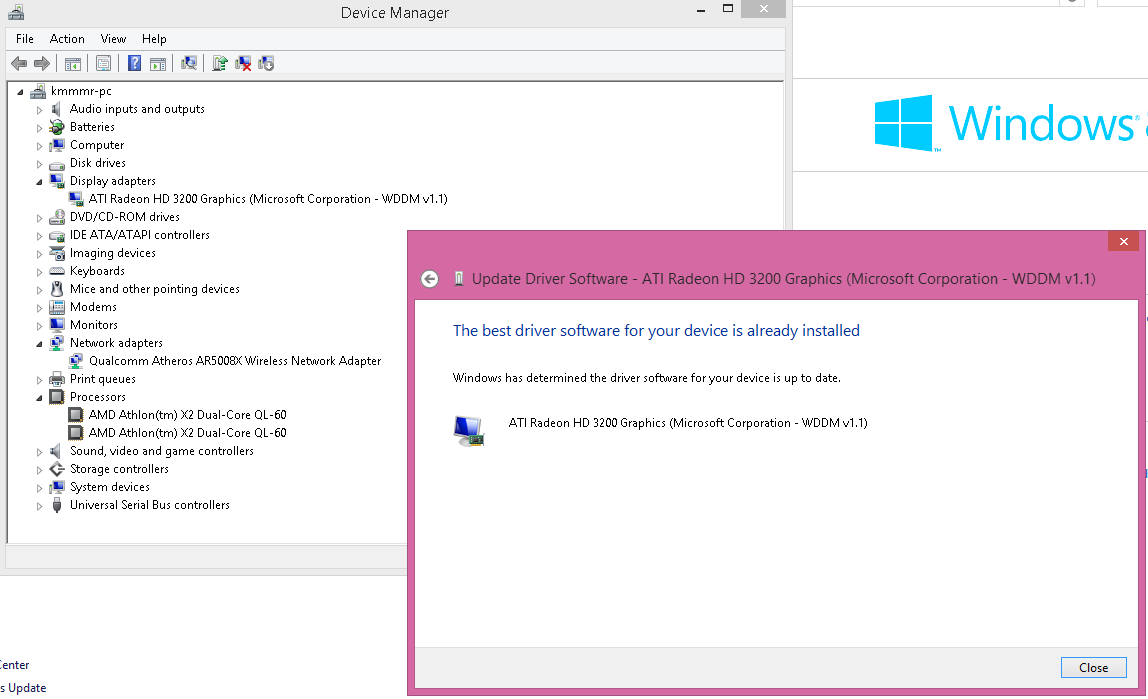Click the Print queues printer icon

click(56, 379)
